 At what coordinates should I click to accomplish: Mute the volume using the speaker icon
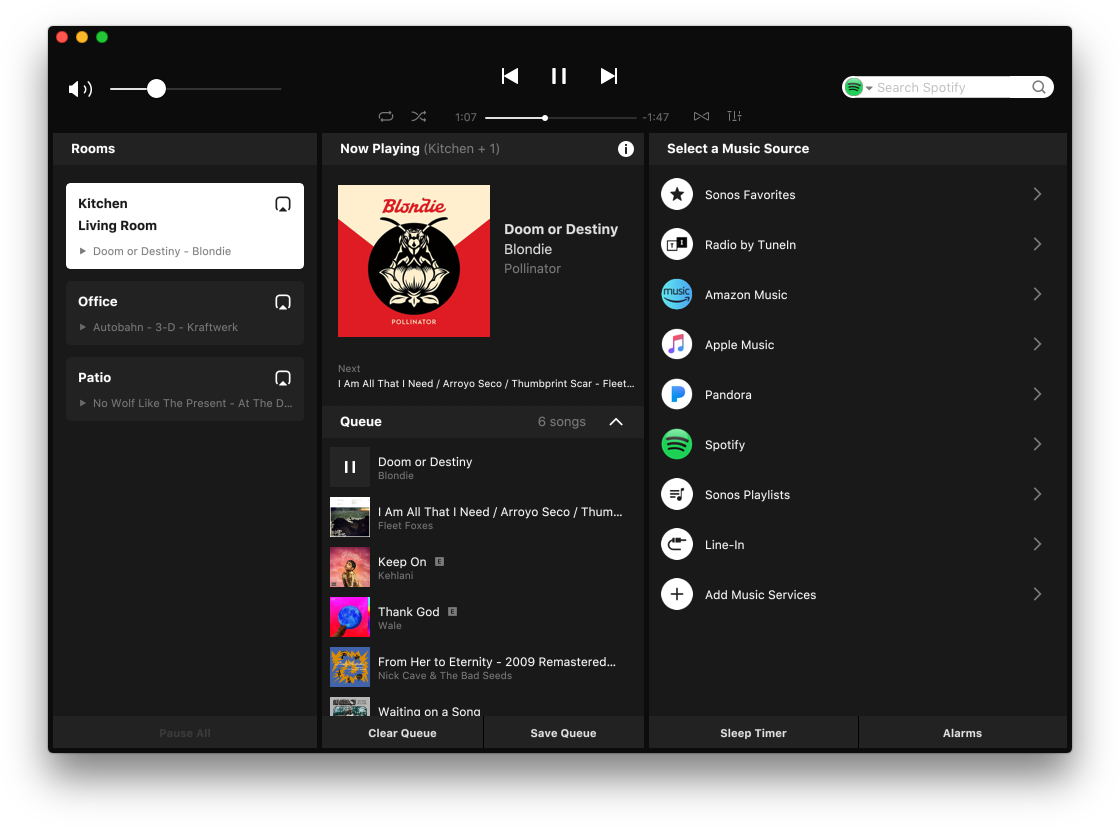80,88
